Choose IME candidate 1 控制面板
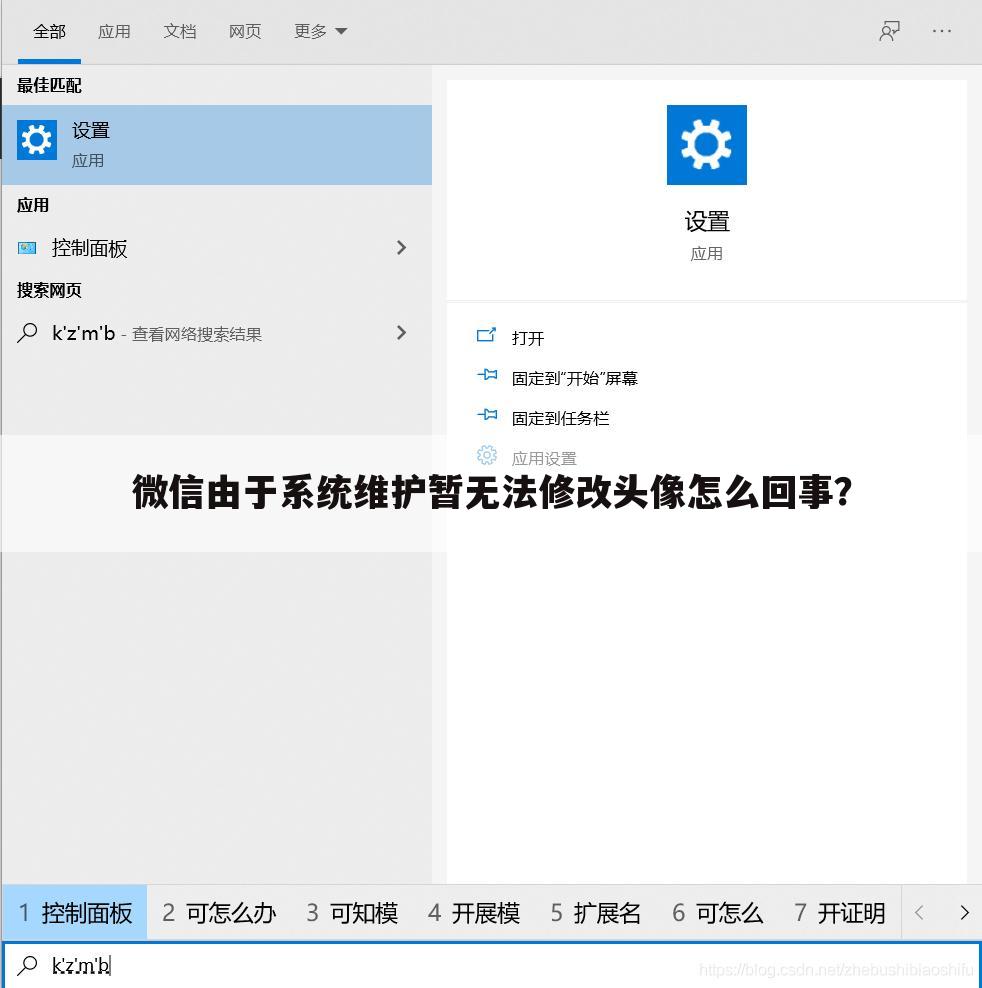 click(x=75, y=912)
